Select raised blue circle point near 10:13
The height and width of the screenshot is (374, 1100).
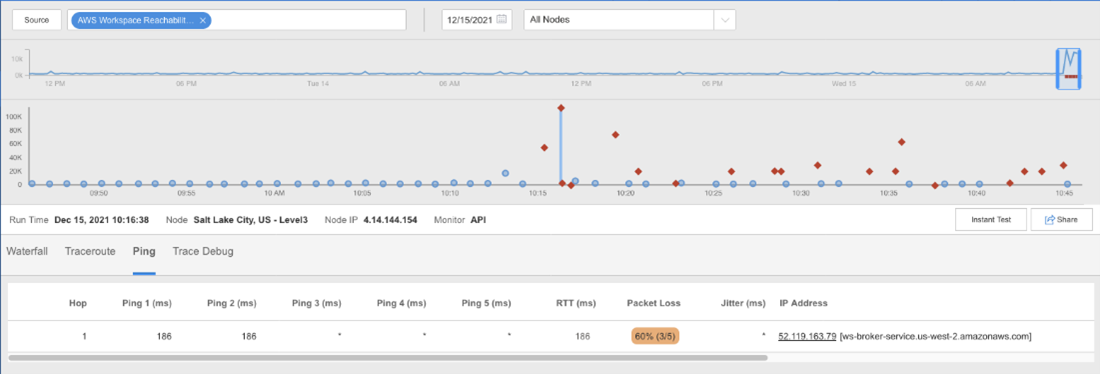505,173
